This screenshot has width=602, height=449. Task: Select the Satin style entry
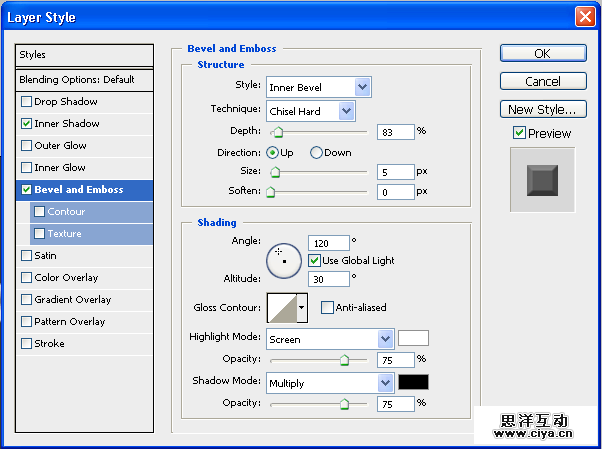[46, 256]
